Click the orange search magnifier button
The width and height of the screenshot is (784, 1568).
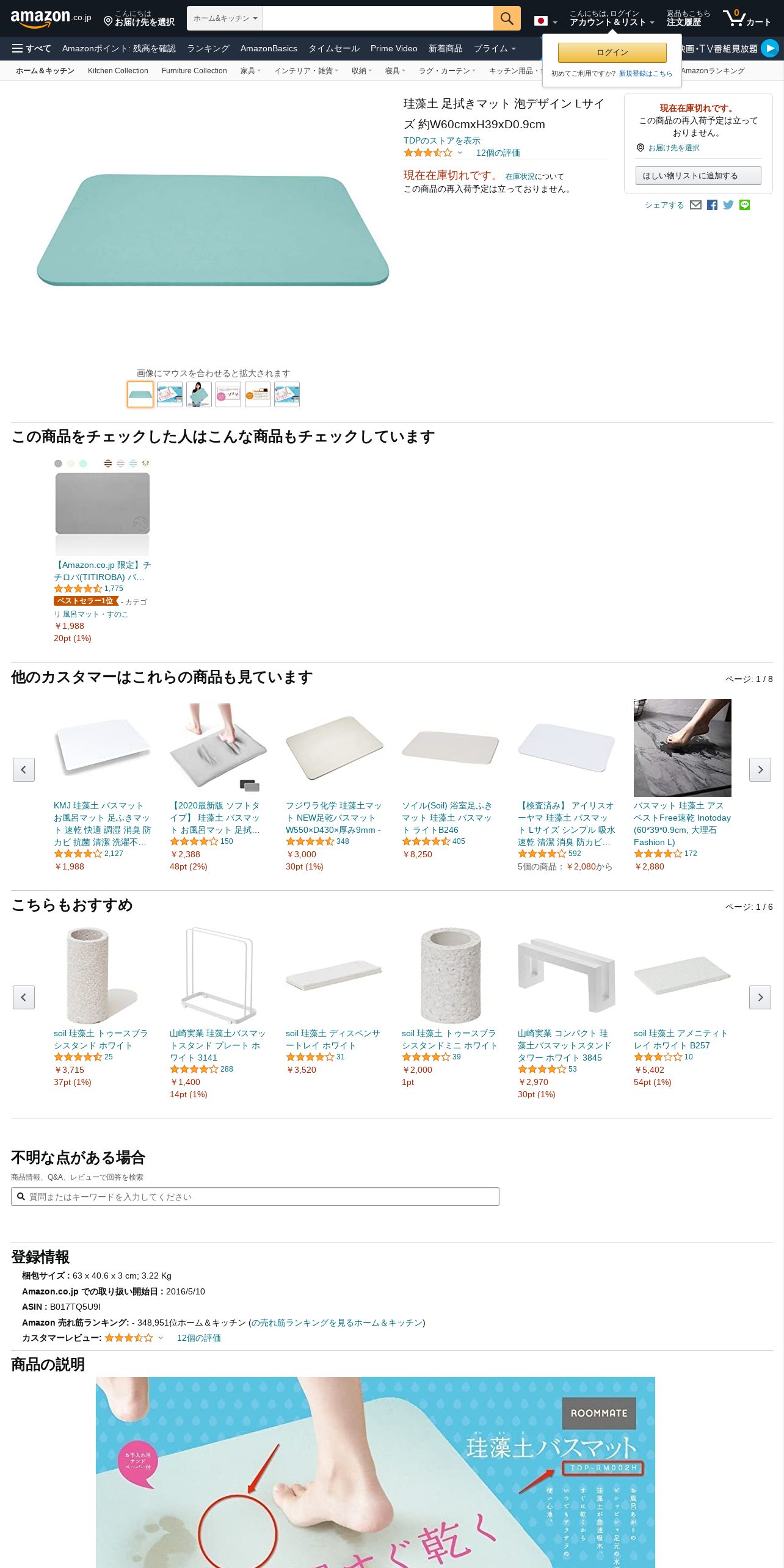[x=507, y=18]
